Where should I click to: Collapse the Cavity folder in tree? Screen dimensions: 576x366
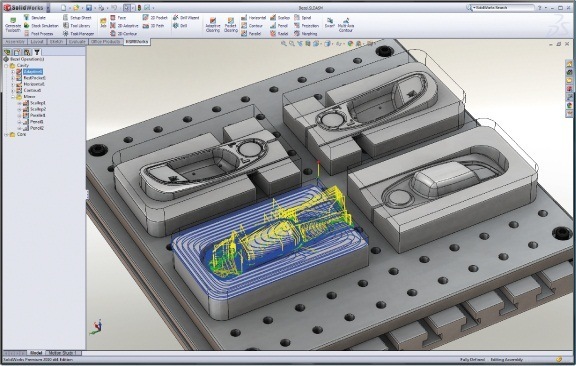[6, 65]
